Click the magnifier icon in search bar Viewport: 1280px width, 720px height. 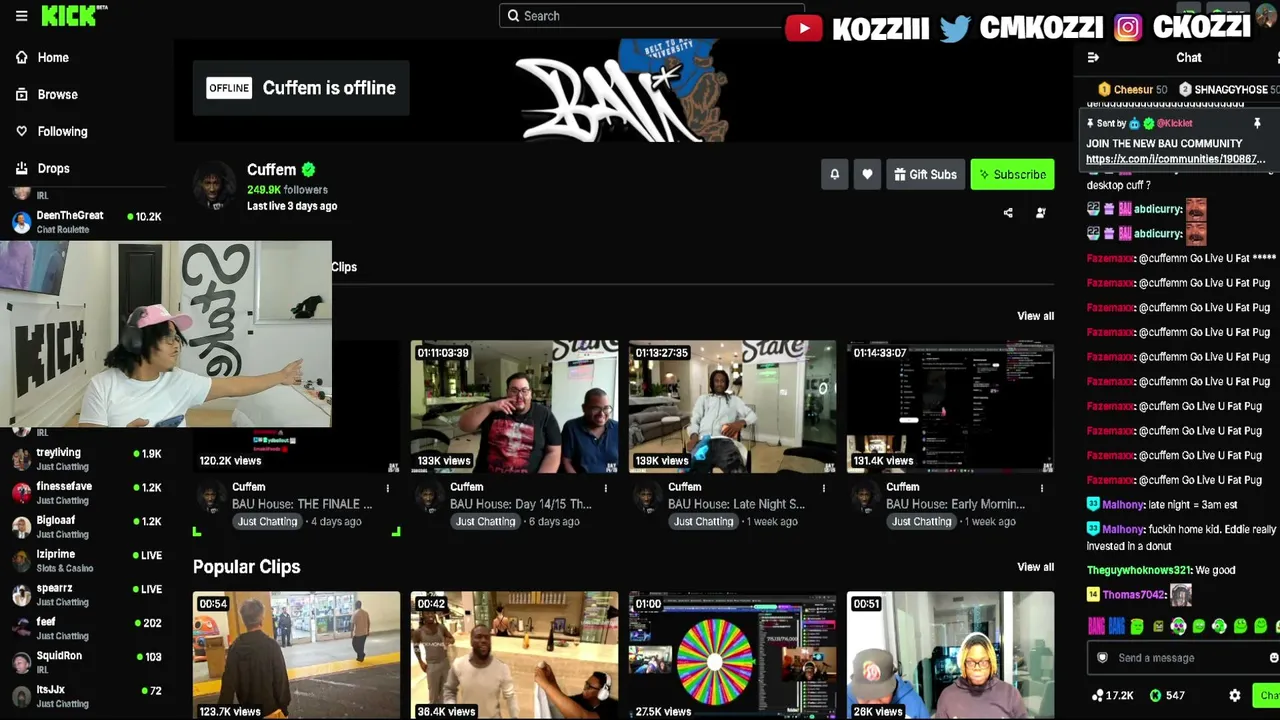(x=513, y=16)
